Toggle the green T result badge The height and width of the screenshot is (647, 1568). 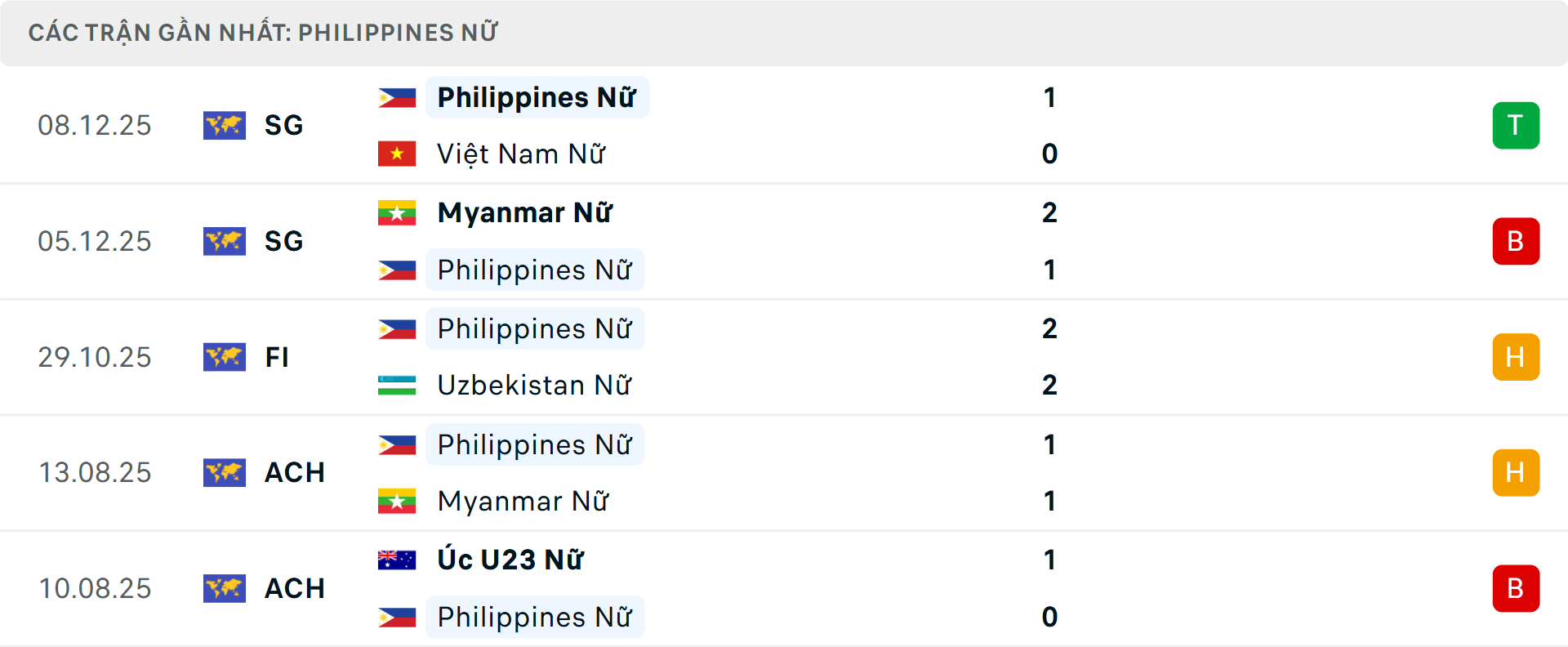(x=1517, y=126)
